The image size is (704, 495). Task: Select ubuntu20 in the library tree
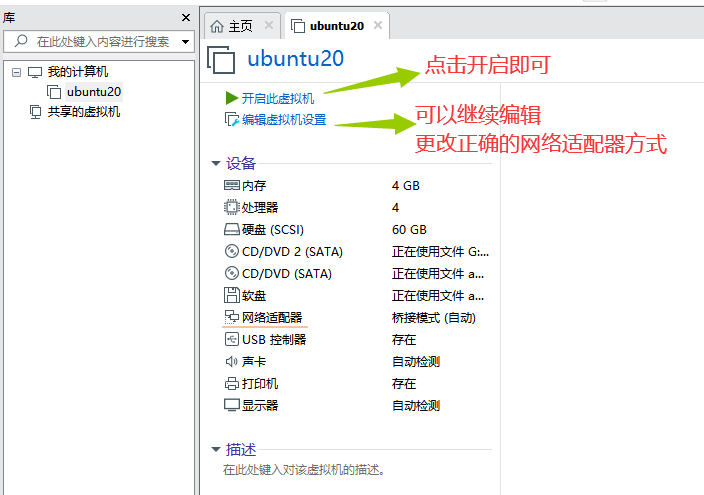(x=94, y=92)
